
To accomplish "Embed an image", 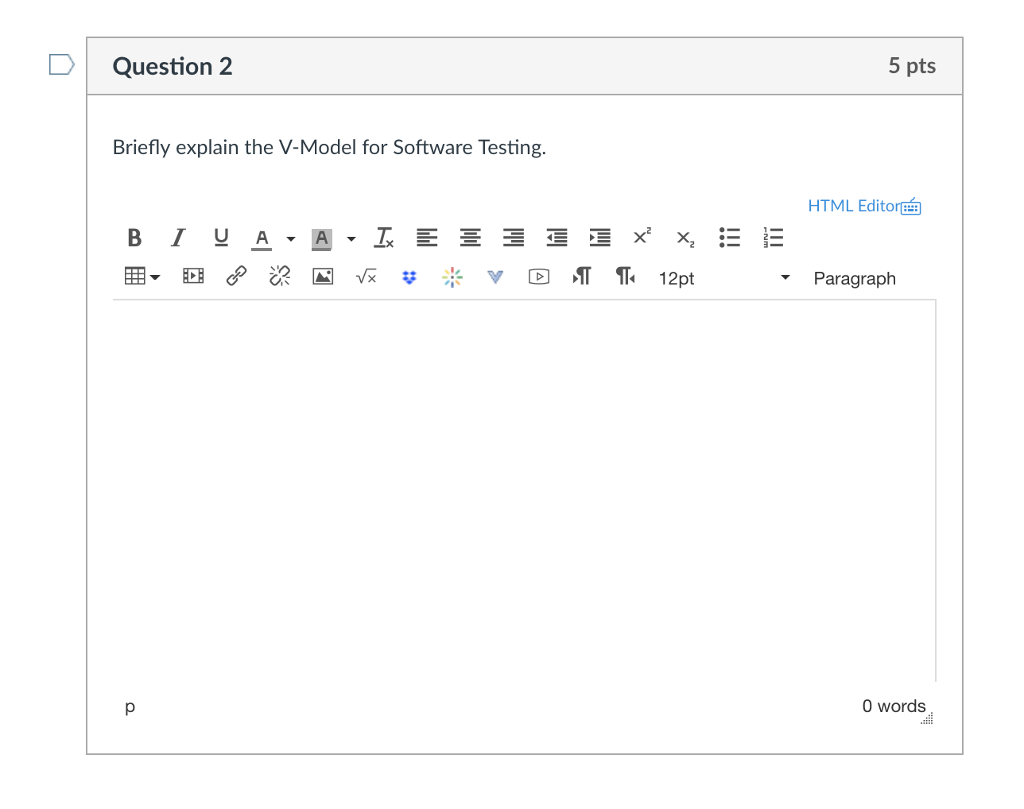I will tap(322, 276).
